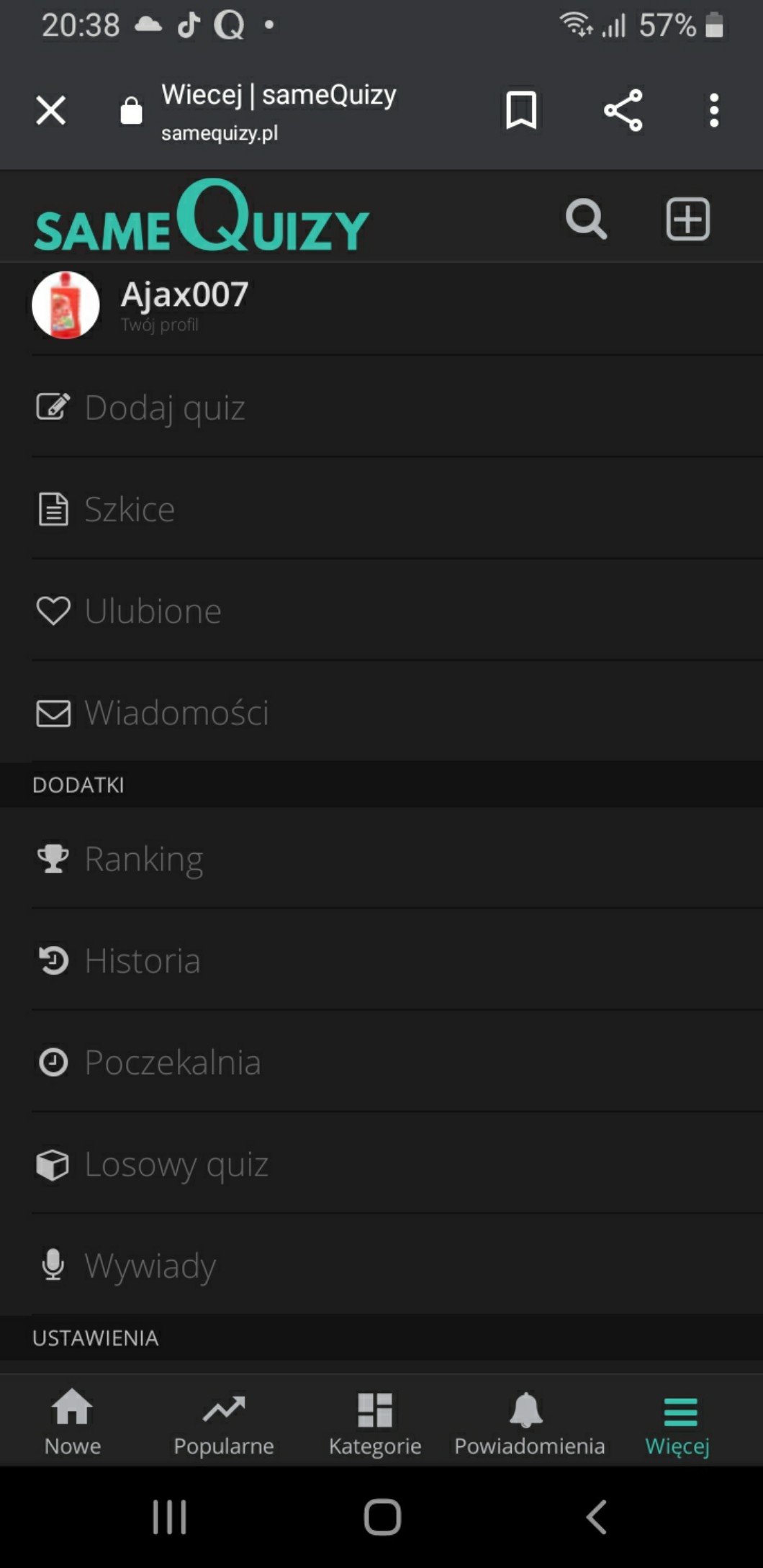Tap the Wywiady microphone icon
763x1568 pixels.
click(x=53, y=1266)
